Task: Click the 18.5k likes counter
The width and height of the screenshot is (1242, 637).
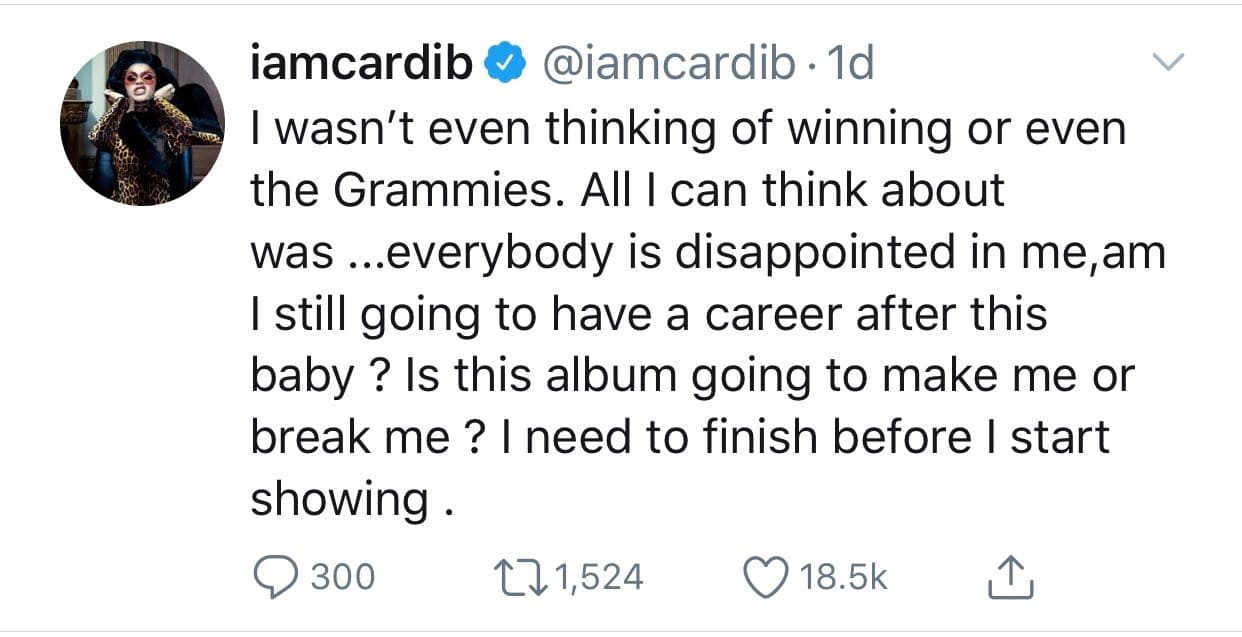Action: (x=843, y=575)
